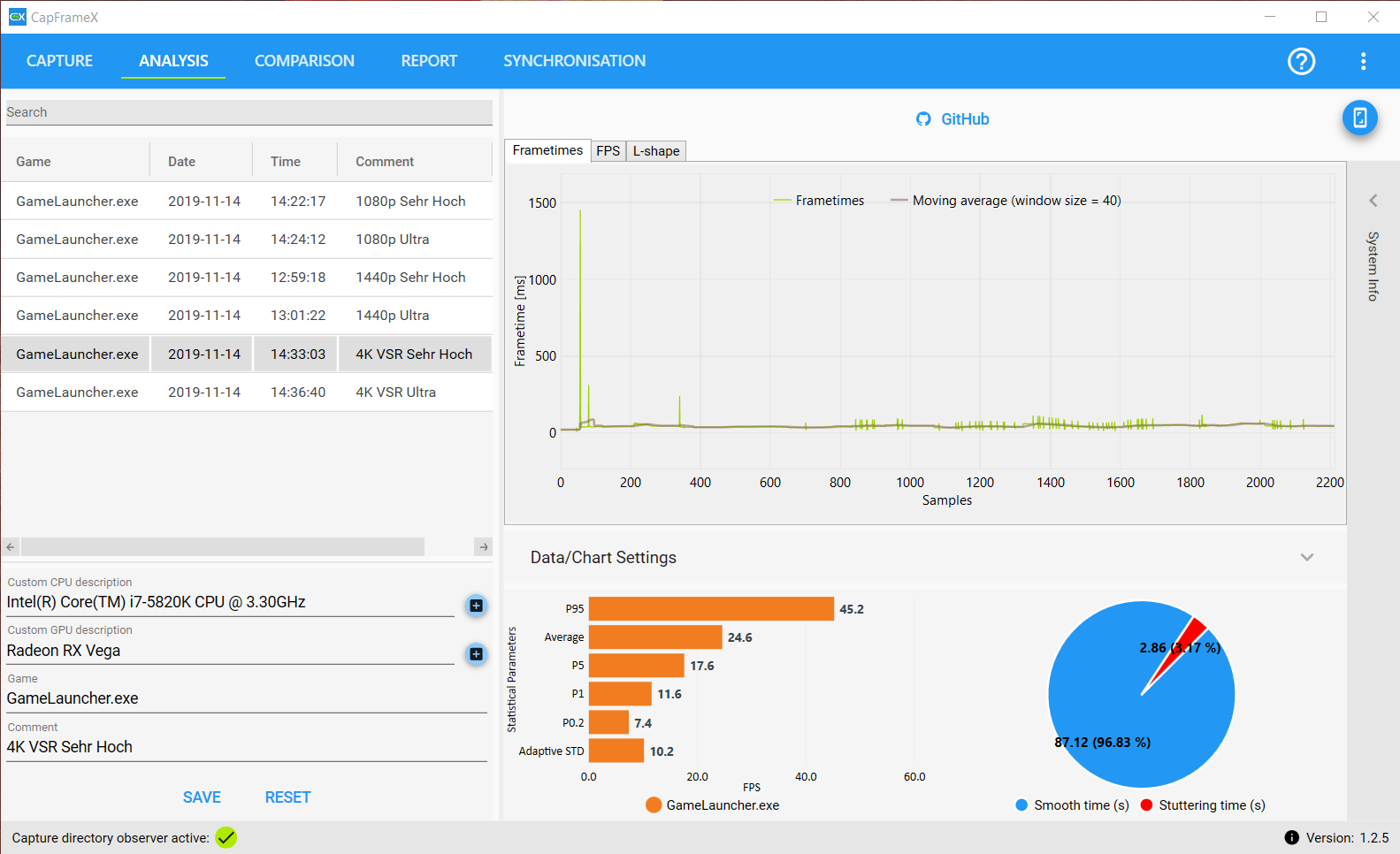Click the Moving average legend entry
The height and width of the screenshot is (854, 1400).
[1006, 201]
